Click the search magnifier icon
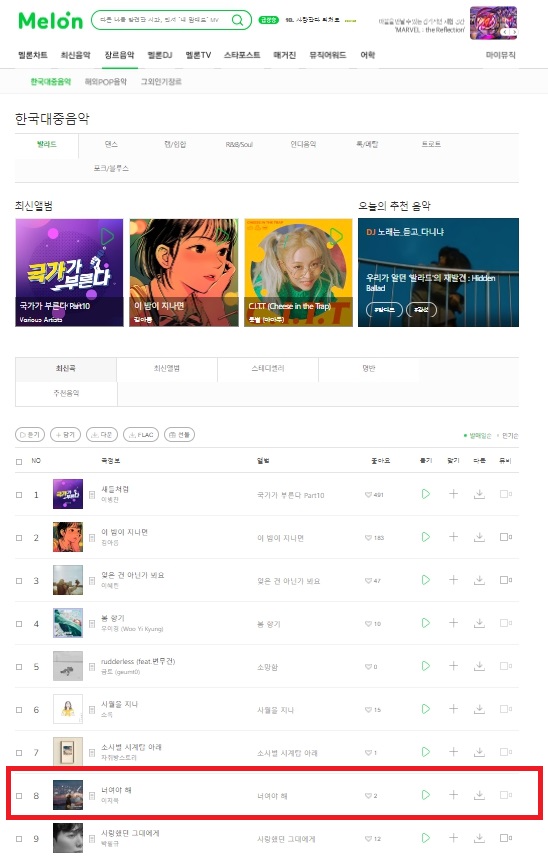The width and height of the screenshot is (548, 859). coord(237,20)
